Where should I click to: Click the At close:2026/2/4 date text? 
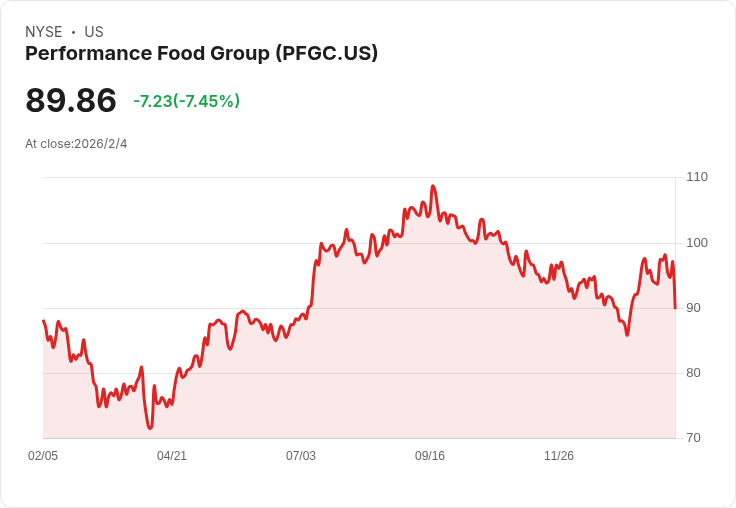(76, 144)
